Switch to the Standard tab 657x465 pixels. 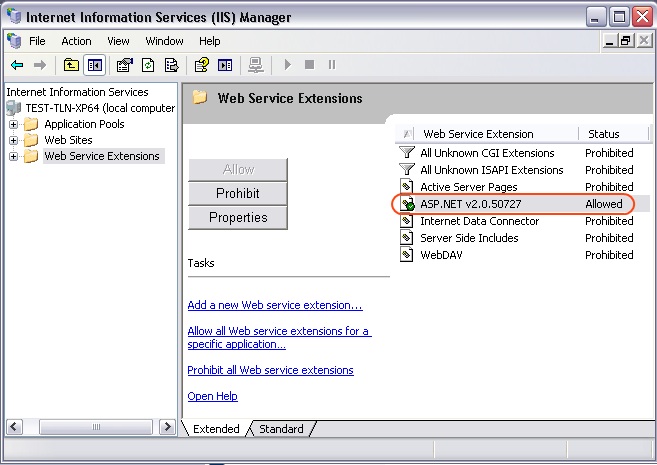(x=281, y=429)
